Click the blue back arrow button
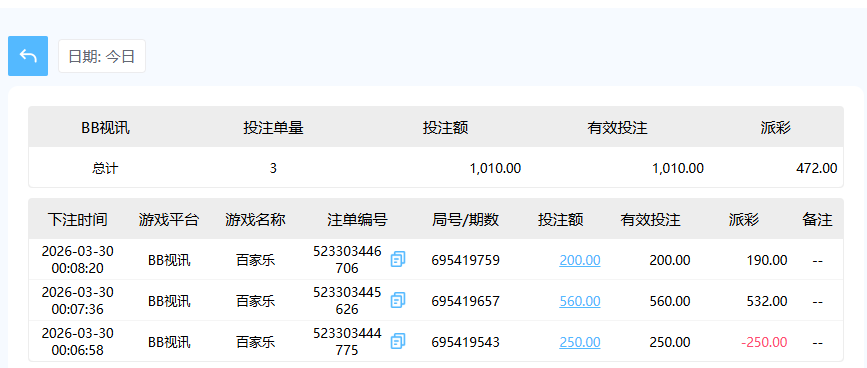The image size is (867, 368). point(28,56)
